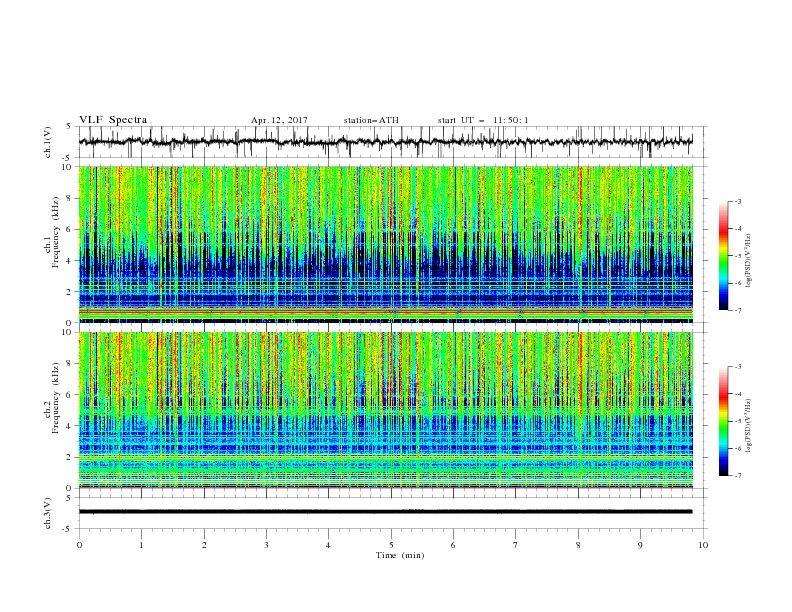Click the date 'Apr. 12, 2017'
This screenshot has width=792, height=612.
pyautogui.click(x=279, y=120)
